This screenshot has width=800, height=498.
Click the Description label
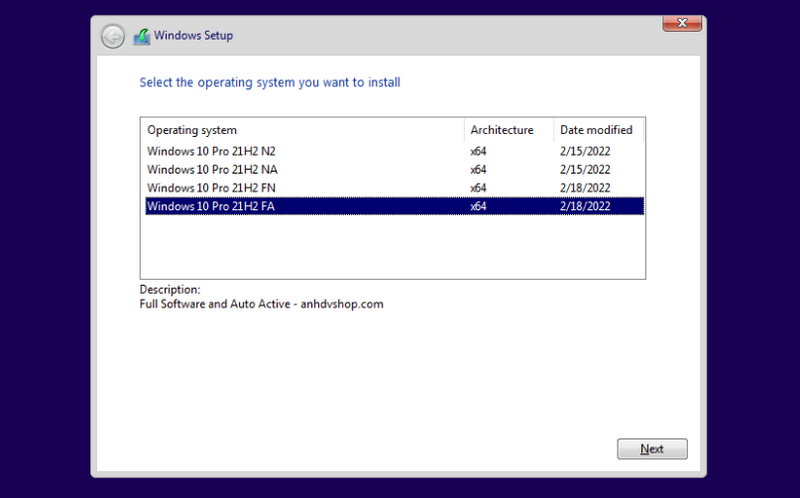(170, 290)
